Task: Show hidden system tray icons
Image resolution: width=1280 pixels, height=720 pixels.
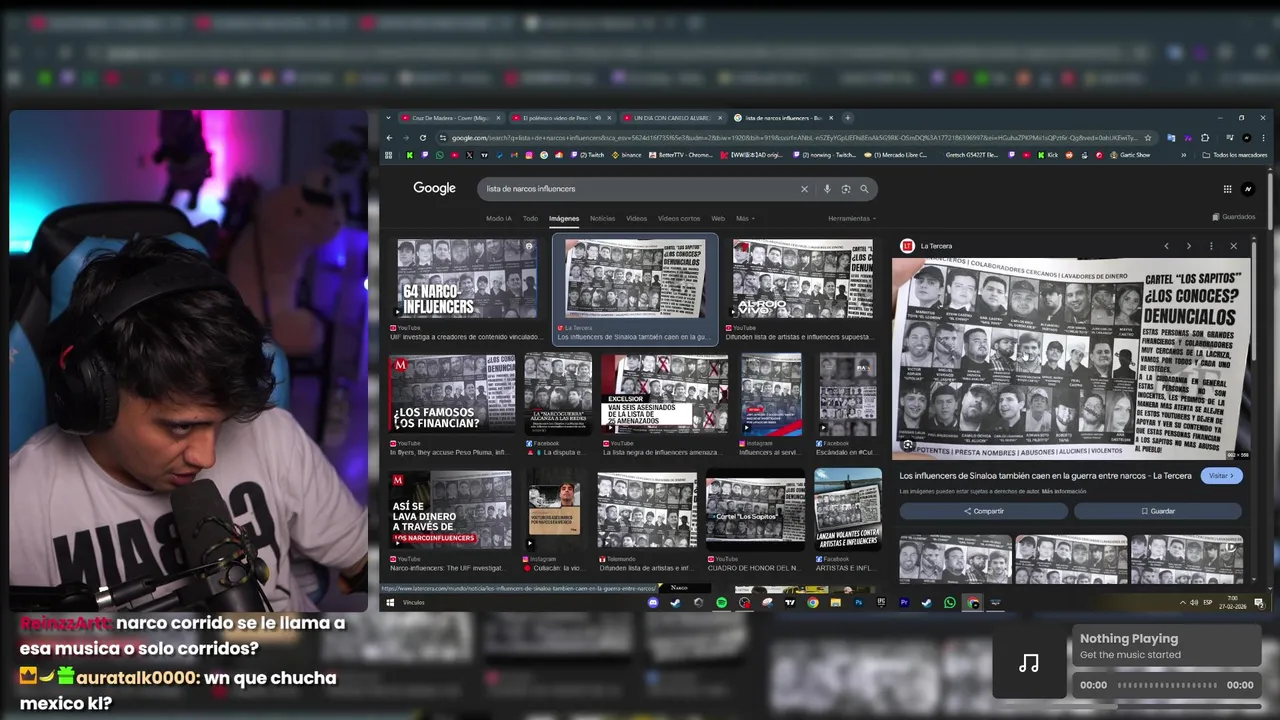Action: [1183, 602]
